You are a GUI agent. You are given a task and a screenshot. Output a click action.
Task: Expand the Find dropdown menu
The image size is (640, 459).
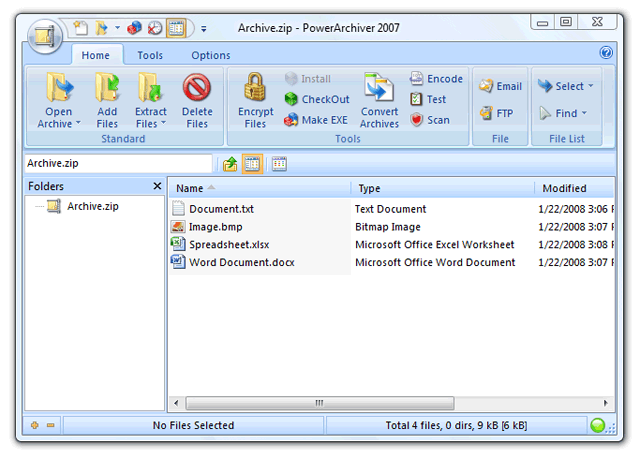[x=566, y=113]
